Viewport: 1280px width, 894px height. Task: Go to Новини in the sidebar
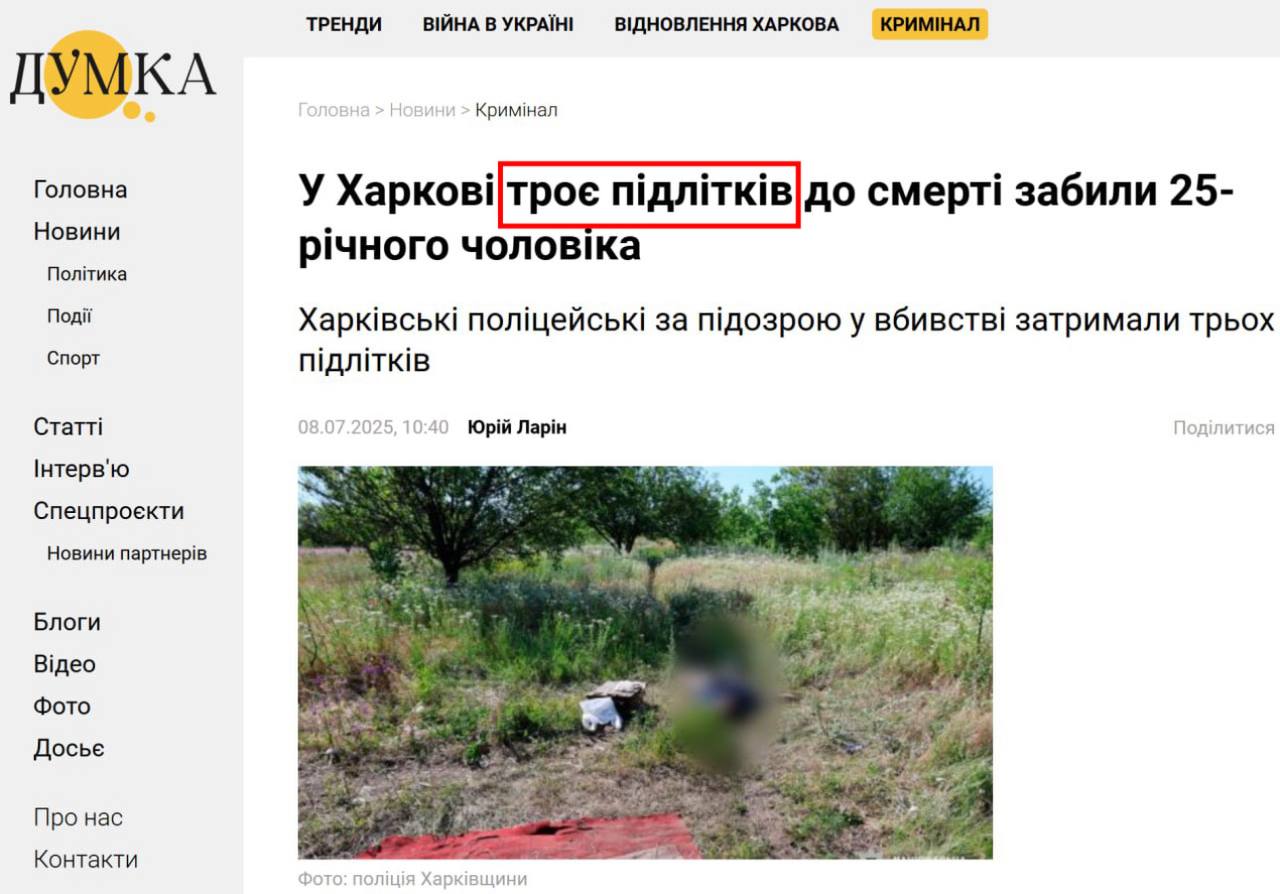pos(77,232)
